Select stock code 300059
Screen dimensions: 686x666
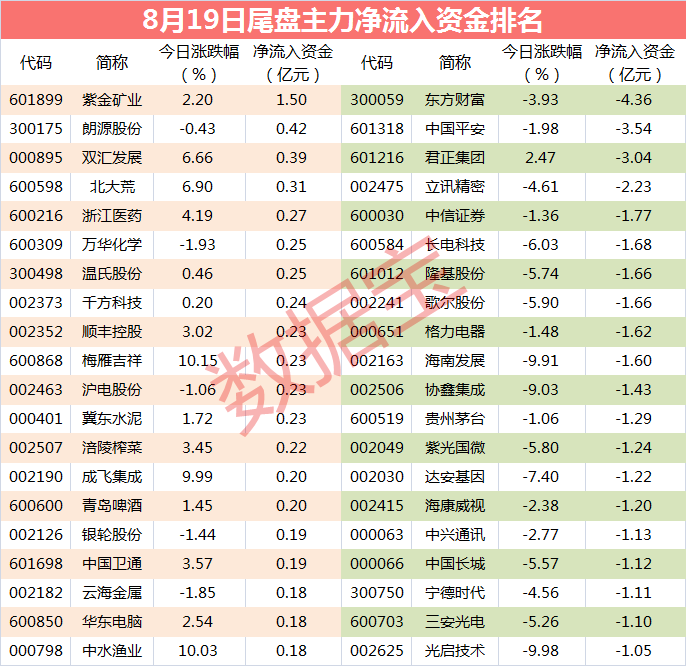point(377,100)
